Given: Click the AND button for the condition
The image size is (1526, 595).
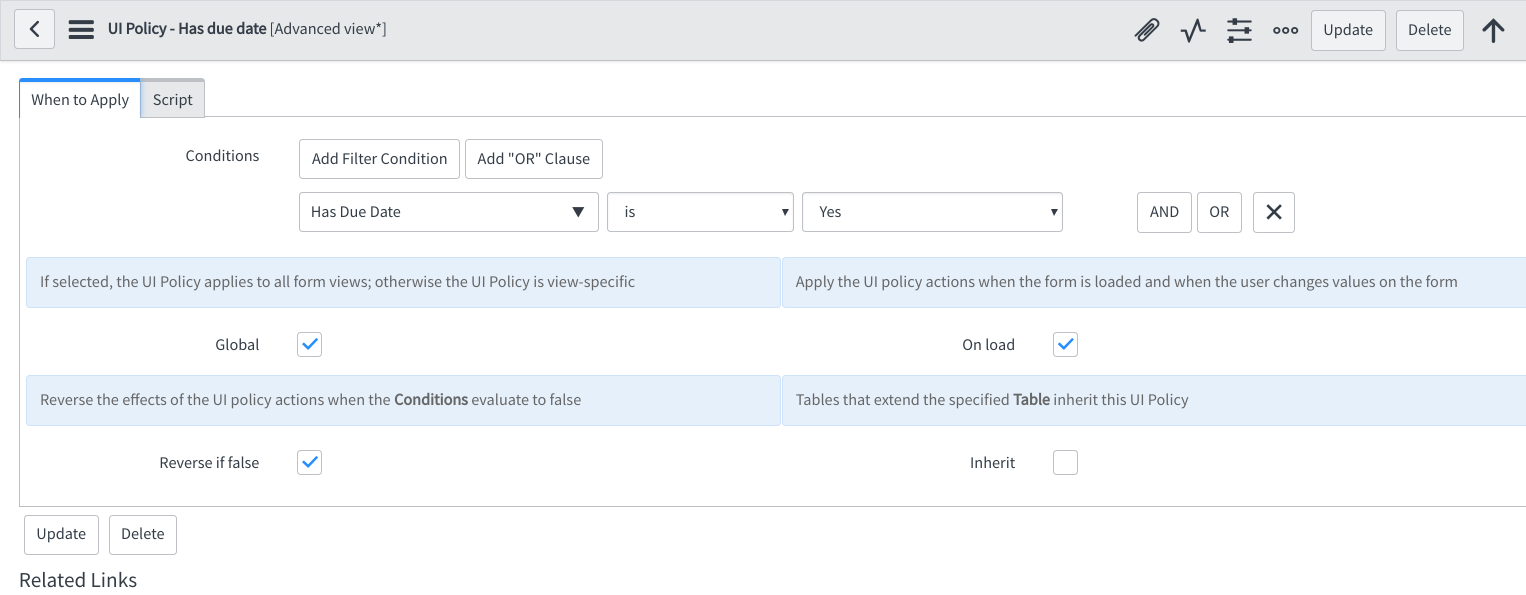Looking at the screenshot, I should point(1163,212).
